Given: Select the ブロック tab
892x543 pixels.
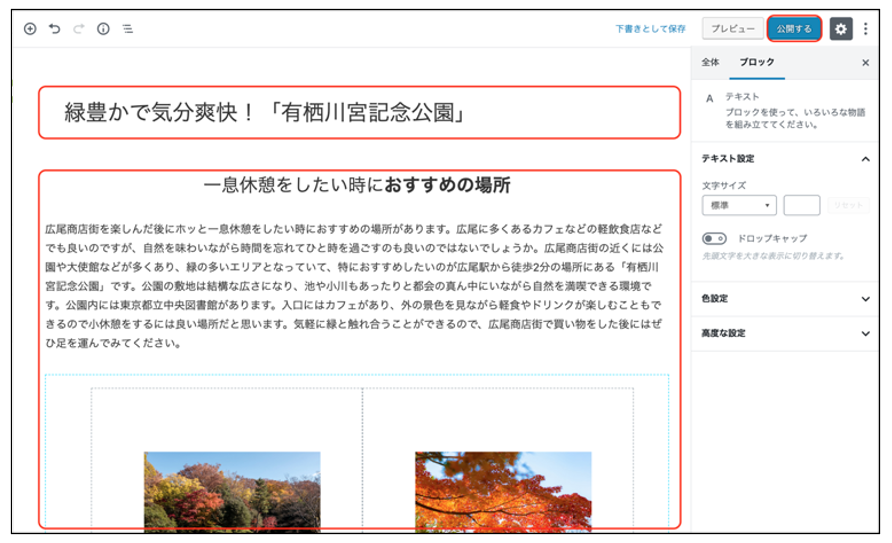Looking at the screenshot, I should click(x=756, y=62).
